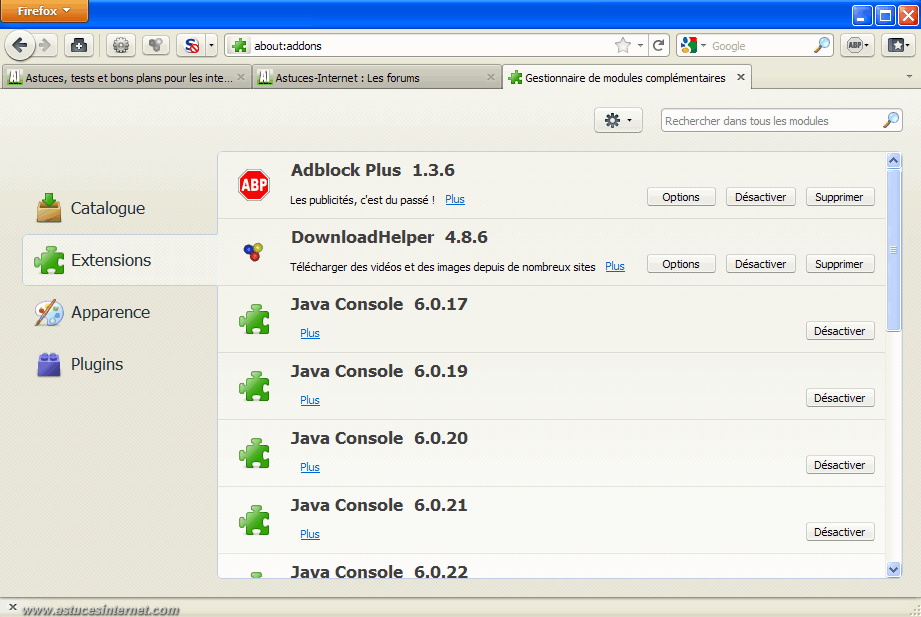Viewport: 921px width, 617px height.
Task: Click the Java Console 6.0.20 puzzle icon
Action: coord(254,453)
